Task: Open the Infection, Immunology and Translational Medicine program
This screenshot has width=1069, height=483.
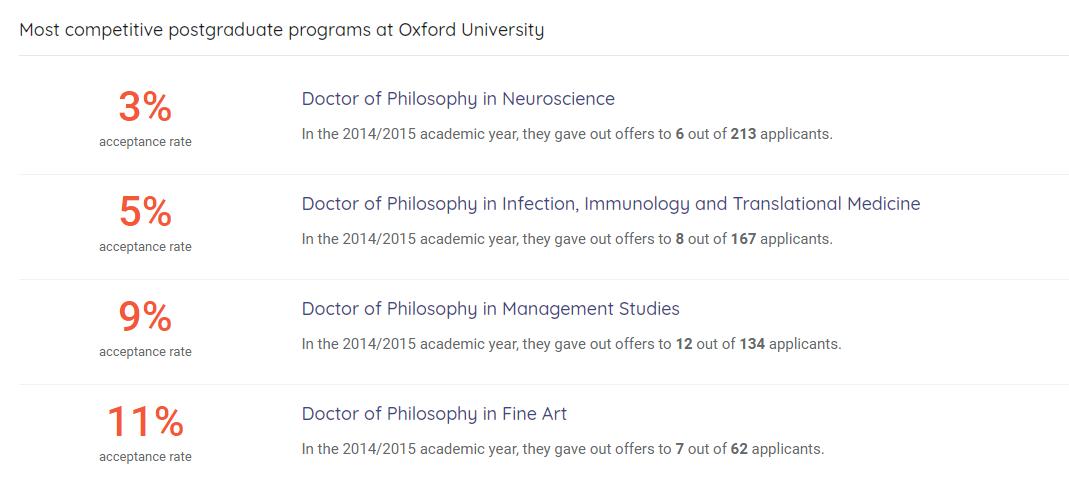Action: 610,204
